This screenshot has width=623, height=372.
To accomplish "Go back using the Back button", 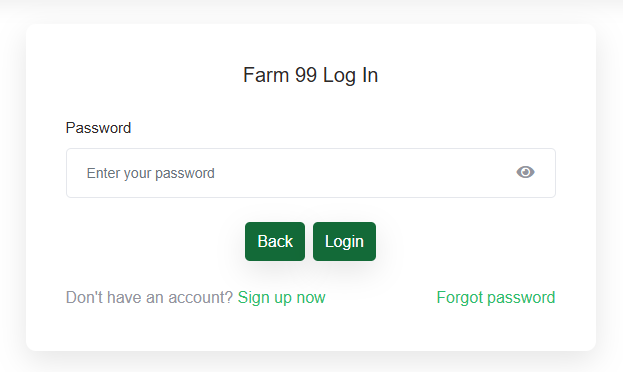I will [x=275, y=242].
